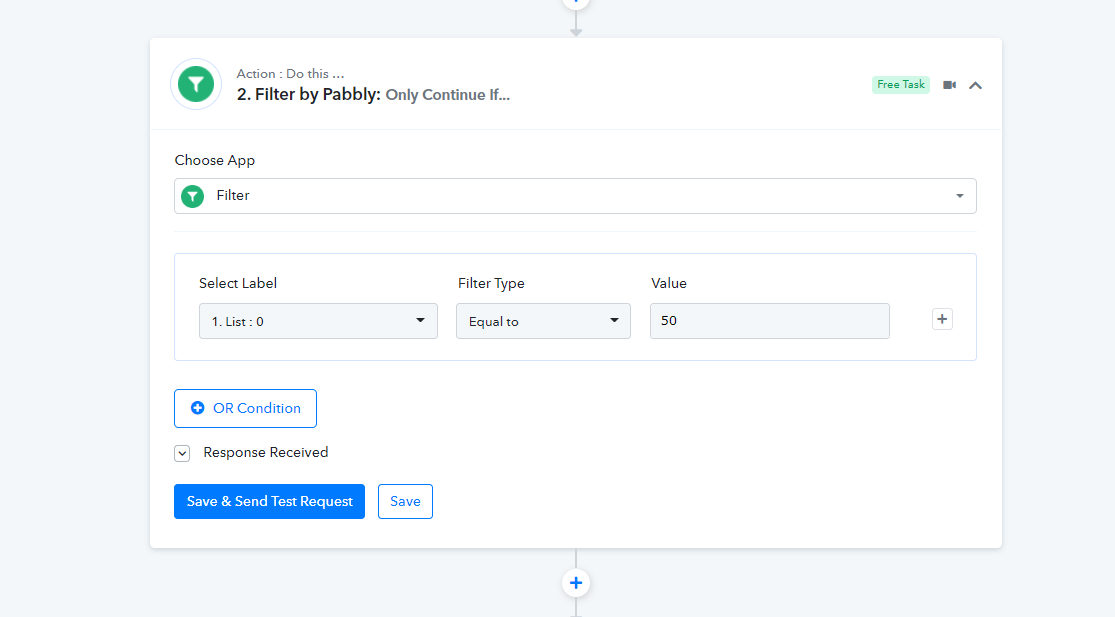
Task: Collapse the Filter by Pabbly step
Action: pyautogui.click(x=976, y=85)
